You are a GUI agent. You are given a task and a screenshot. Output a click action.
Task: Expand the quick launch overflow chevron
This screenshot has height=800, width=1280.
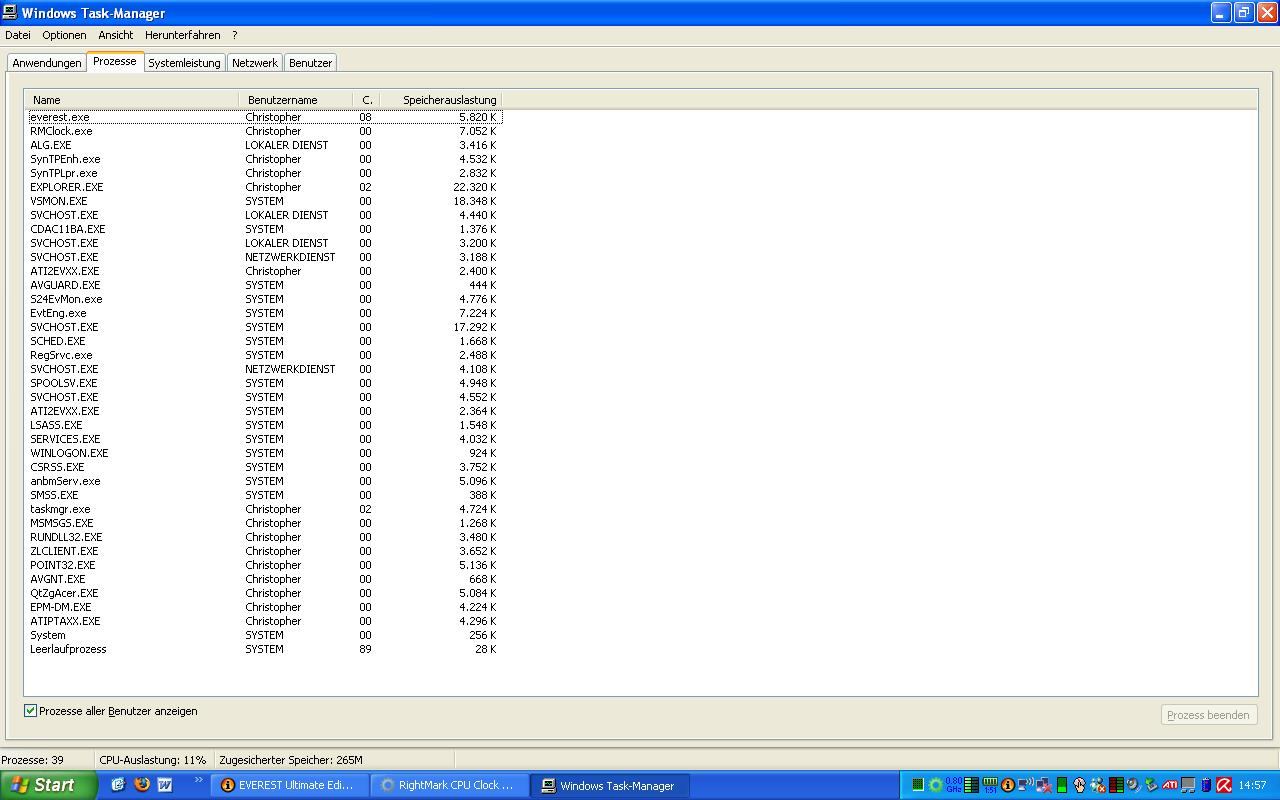(198, 781)
